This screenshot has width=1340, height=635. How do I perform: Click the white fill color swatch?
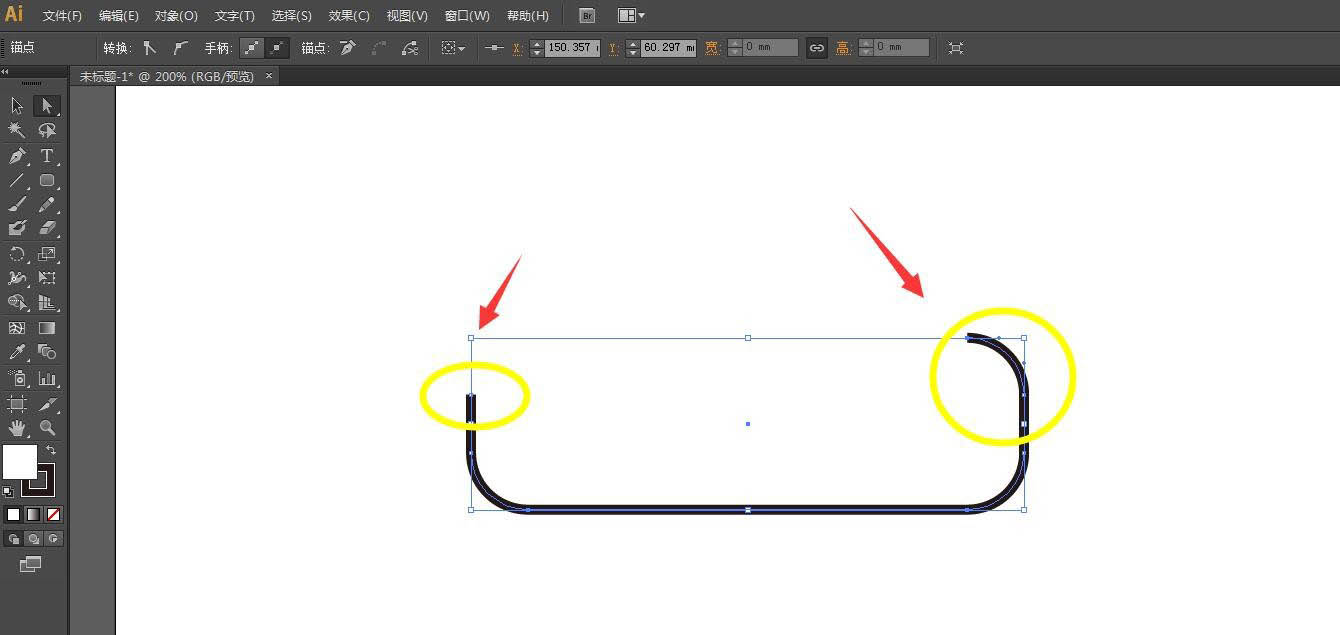click(19, 462)
